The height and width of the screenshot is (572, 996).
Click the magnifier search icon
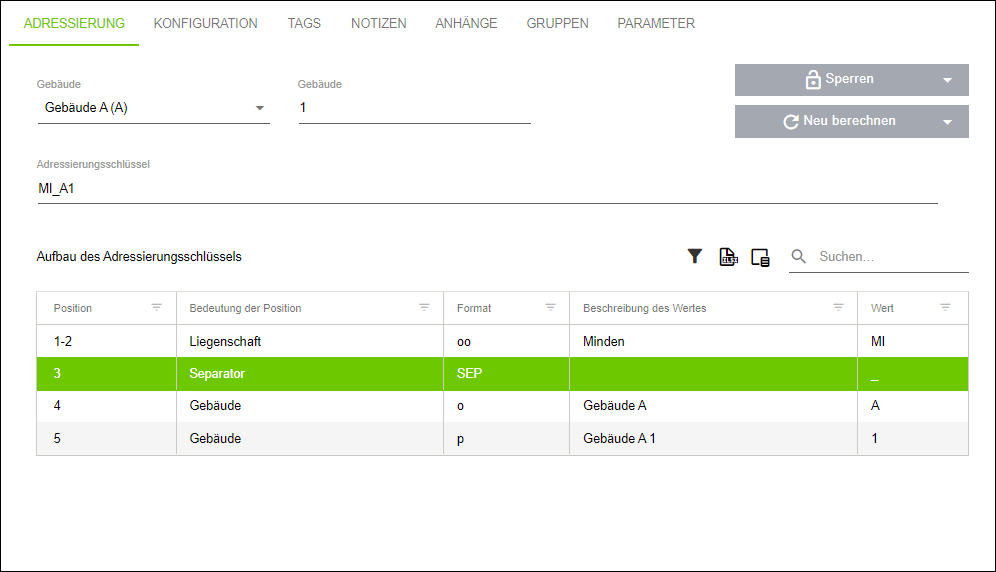(798, 256)
